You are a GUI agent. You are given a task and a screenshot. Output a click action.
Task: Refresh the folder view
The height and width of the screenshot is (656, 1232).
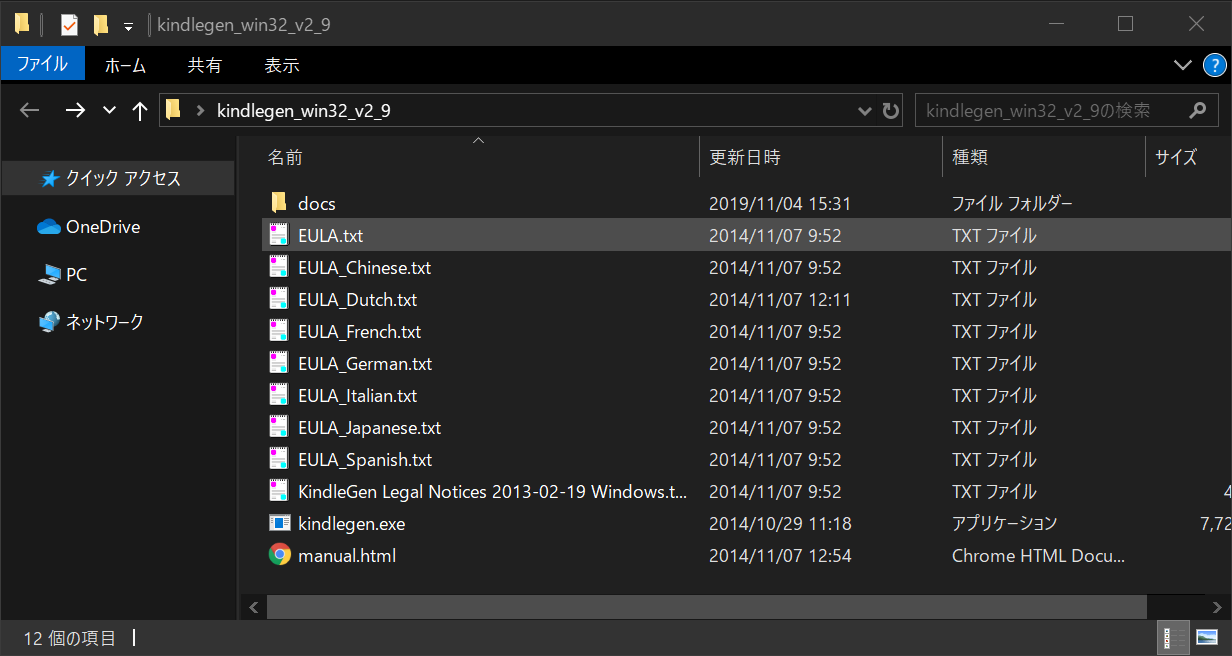click(891, 110)
